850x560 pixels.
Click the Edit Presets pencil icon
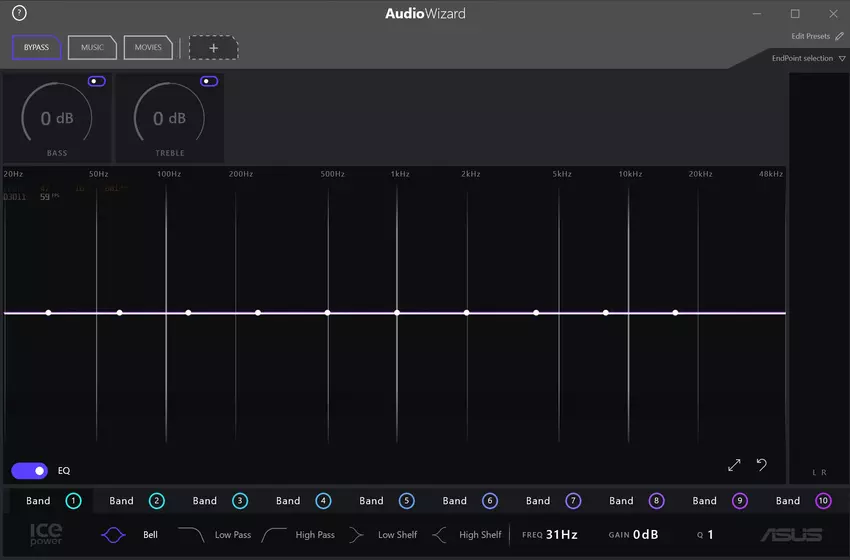coord(839,36)
